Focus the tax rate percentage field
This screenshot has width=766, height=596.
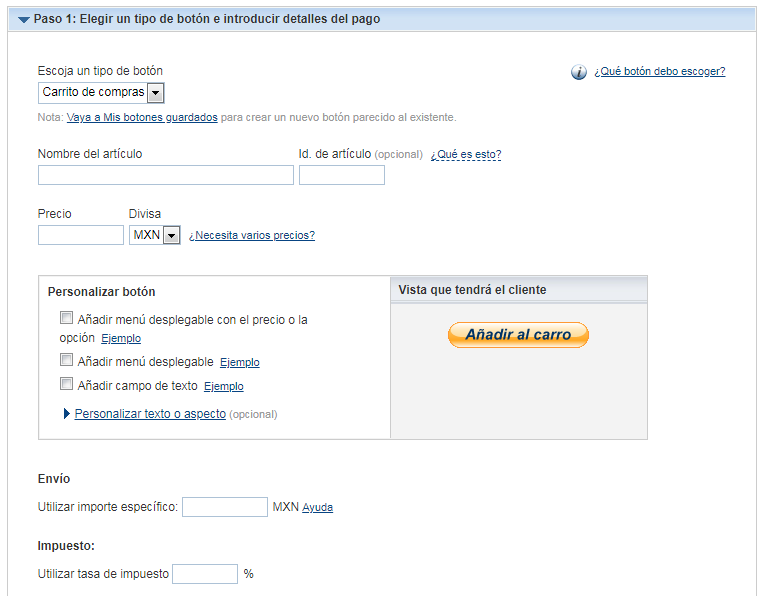tap(205, 574)
